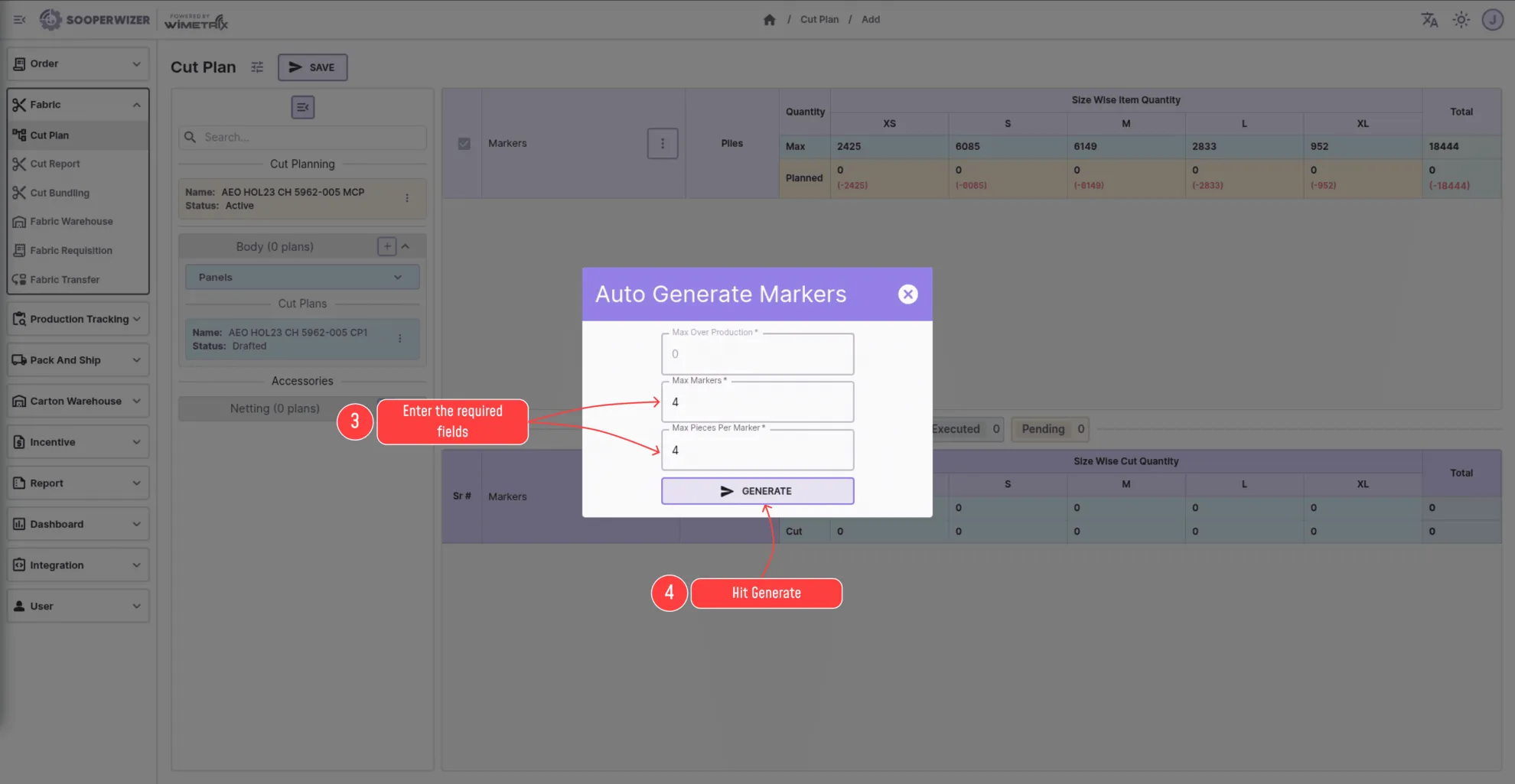Expand the Production Tracking menu
1515x784 pixels.
[x=78, y=319]
